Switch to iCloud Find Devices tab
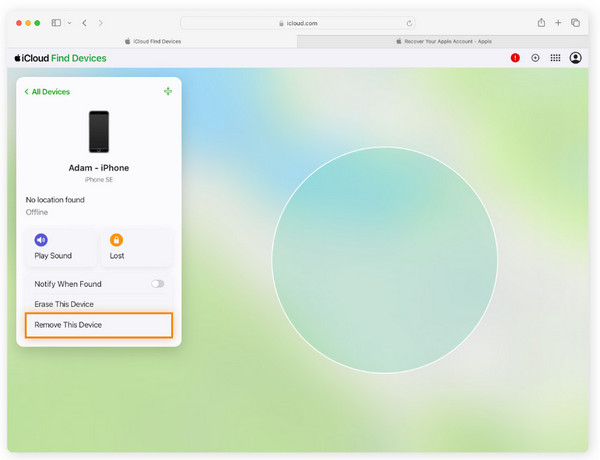The height and width of the screenshot is (460, 600). 153,41
